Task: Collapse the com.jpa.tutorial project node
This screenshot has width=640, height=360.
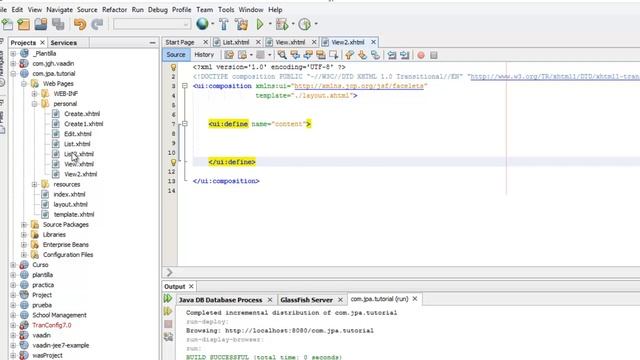Action: 13,73
